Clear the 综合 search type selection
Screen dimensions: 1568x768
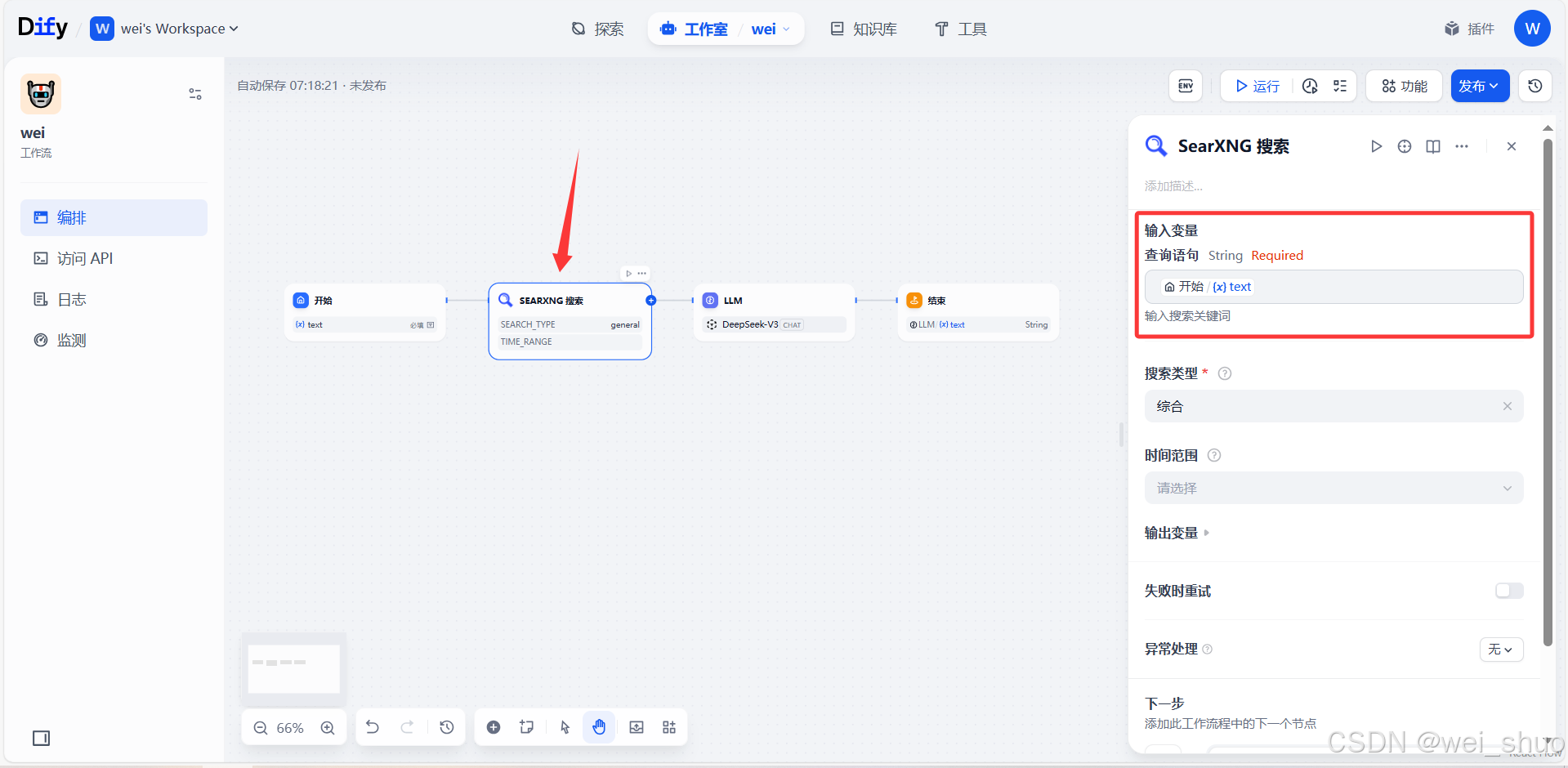tap(1508, 406)
